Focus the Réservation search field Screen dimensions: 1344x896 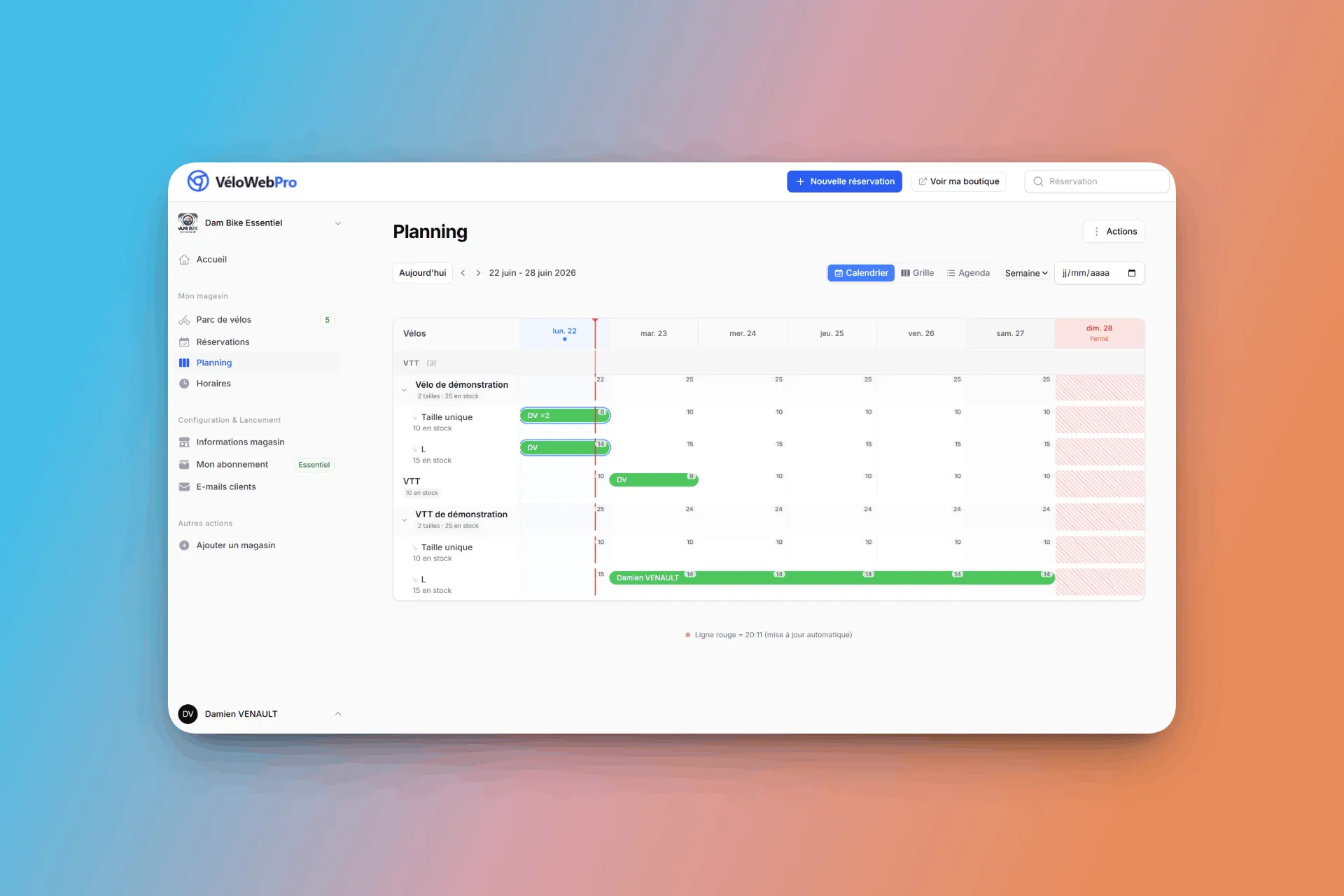pos(1096,181)
